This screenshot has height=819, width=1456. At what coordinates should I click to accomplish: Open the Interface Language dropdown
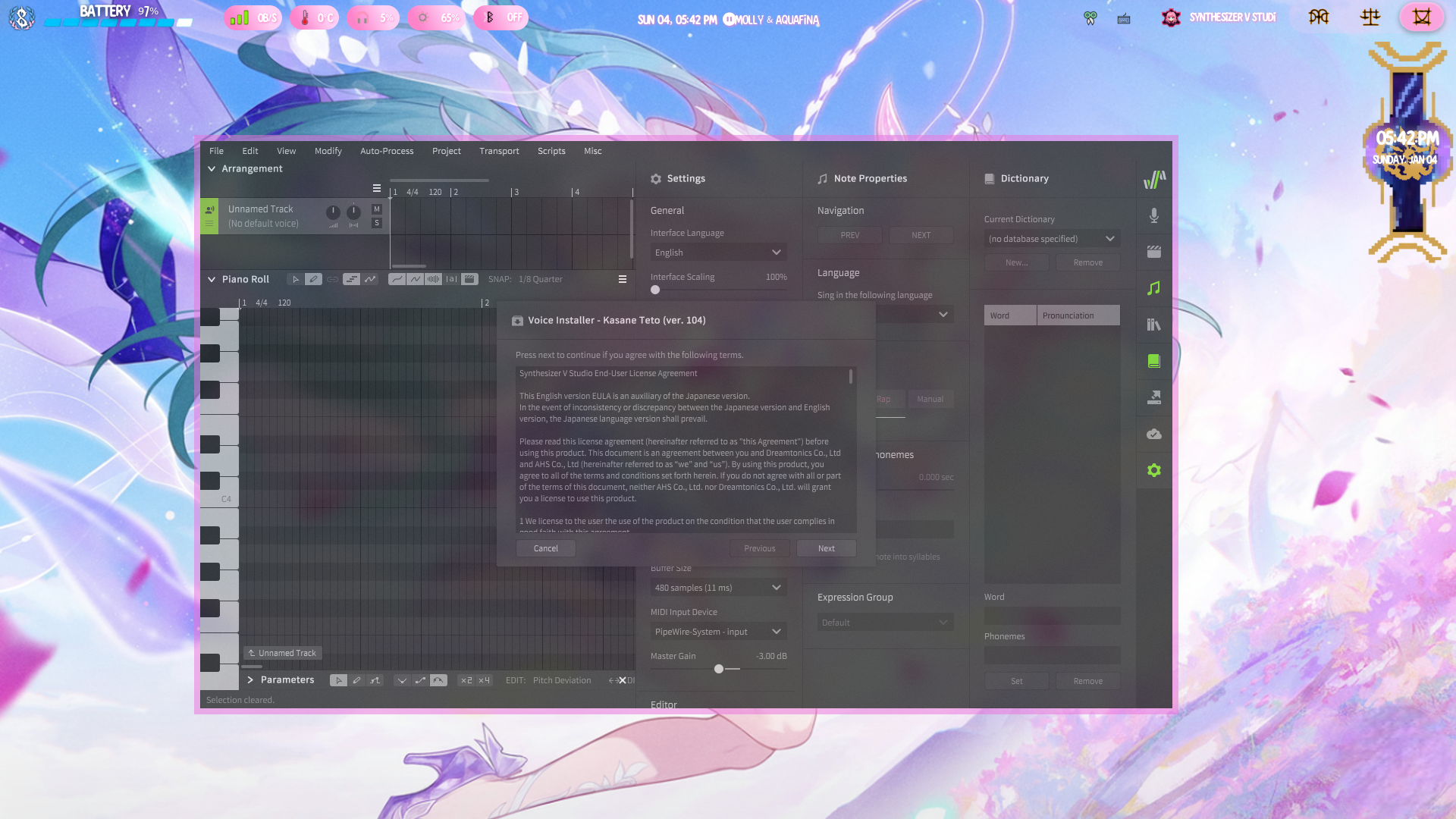pos(717,253)
